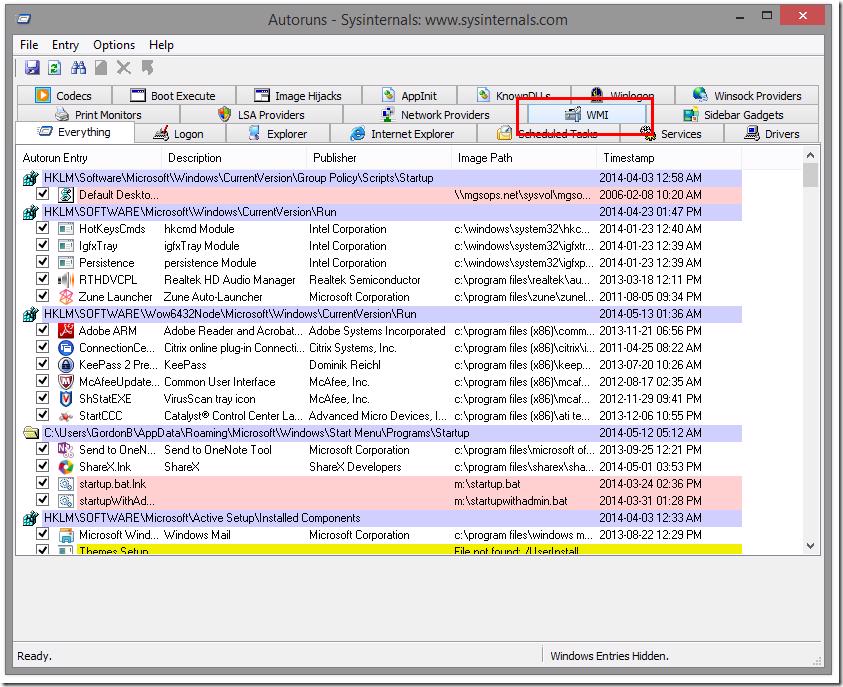Open the Services tab
Screen dimensions: 843x687
pos(672,134)
